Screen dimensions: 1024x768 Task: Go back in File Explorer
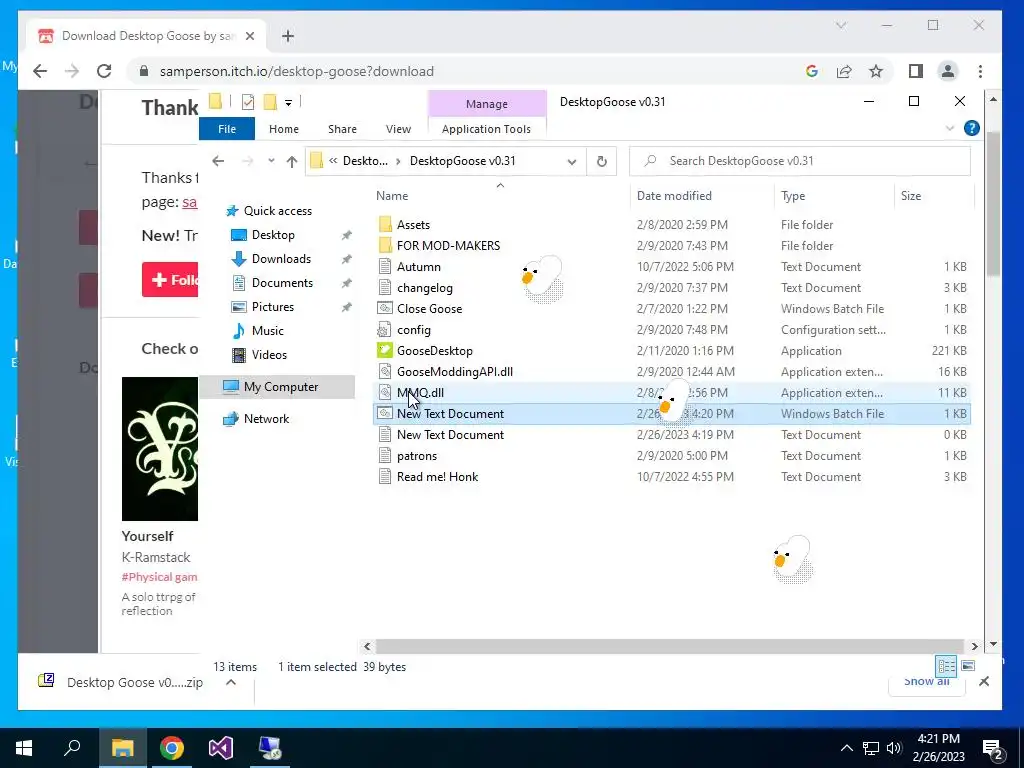point(218,161)
